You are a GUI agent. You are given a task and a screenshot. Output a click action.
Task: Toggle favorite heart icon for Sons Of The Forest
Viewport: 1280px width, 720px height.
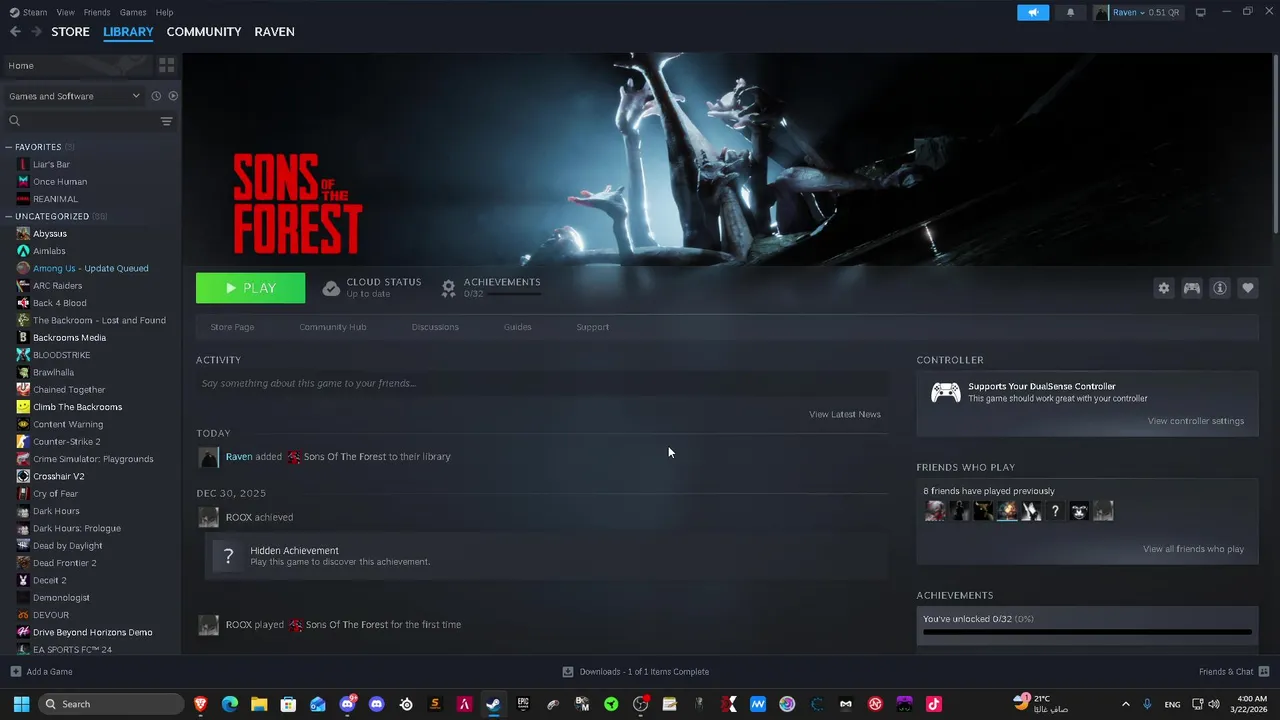[1248, 288]
